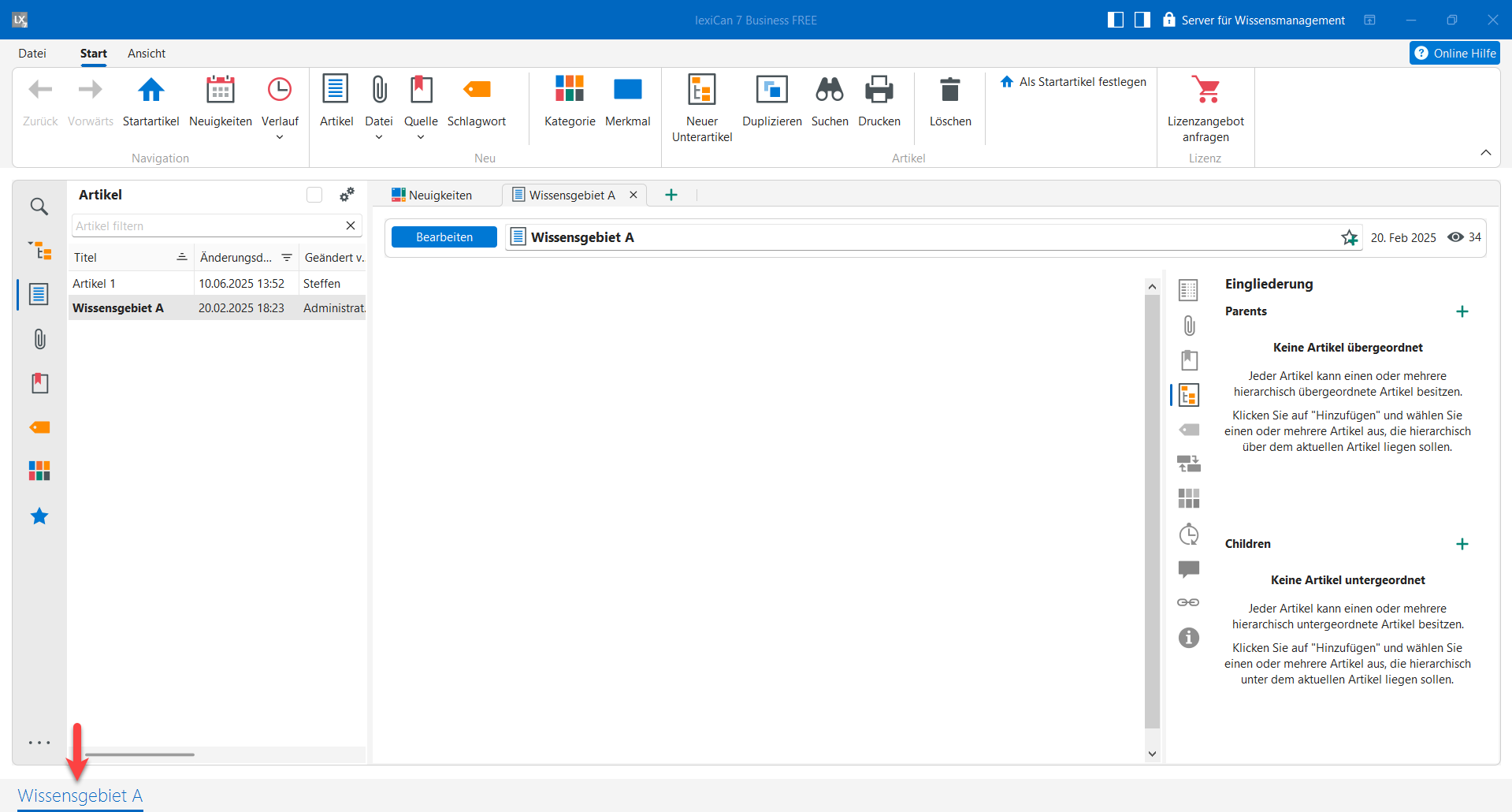The width and height of the screenshot is (1512, 812).
Task: Open the Quelle dropdown arrow
Action: click(421, 138)
